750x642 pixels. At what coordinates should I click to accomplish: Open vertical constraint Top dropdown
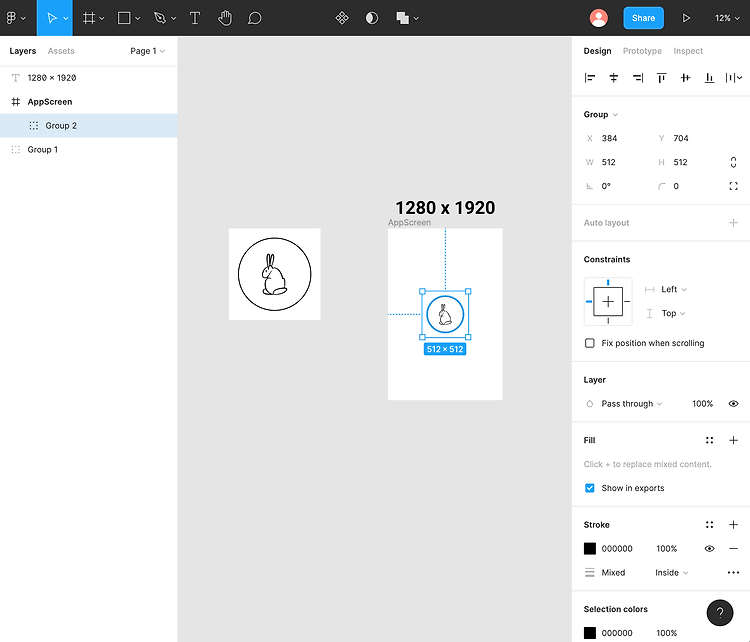pyautogui.click(x=673, y=313)
